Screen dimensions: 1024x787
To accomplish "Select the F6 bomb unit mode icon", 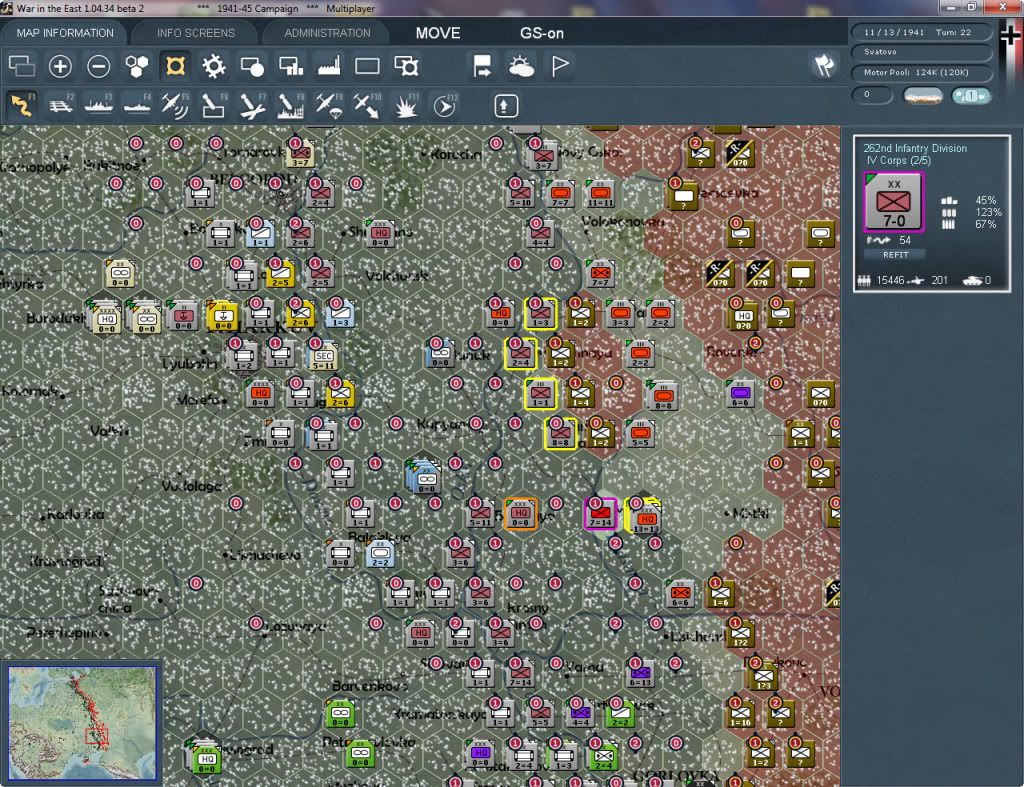I will coord(214,105).
